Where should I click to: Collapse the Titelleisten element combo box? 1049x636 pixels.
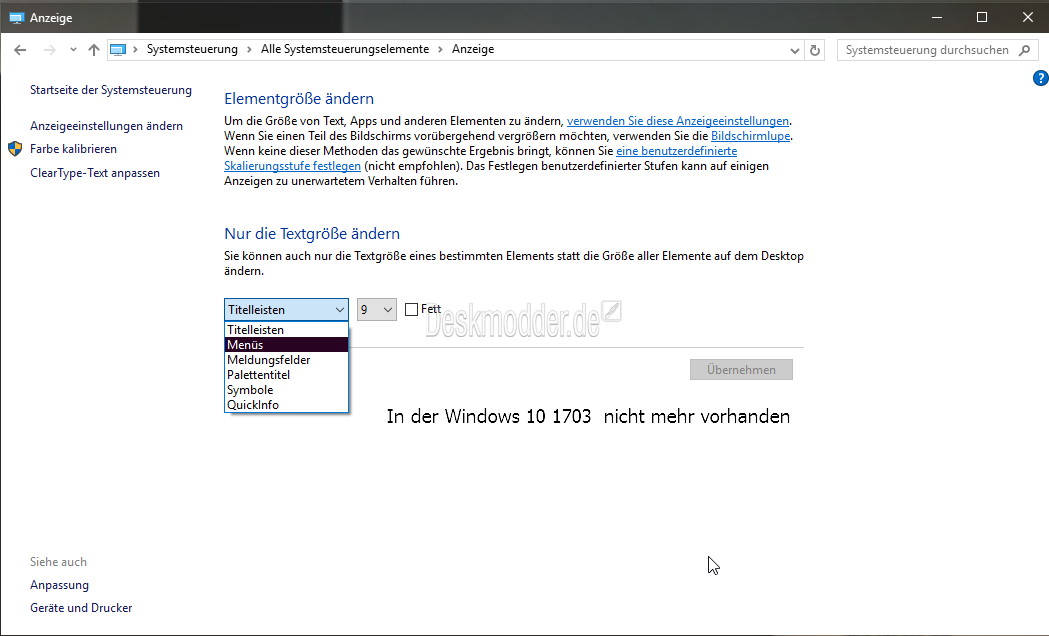pos(286,310)
